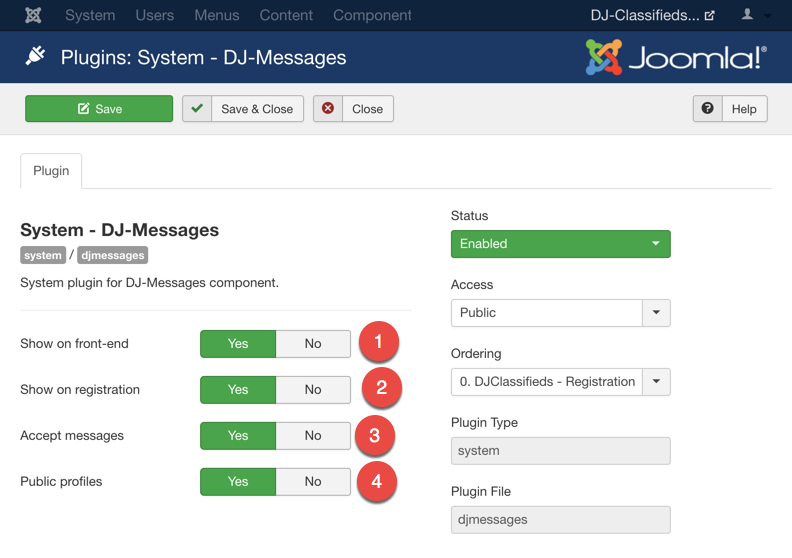Open the Access Public dropdown

(x=561, y=313)
